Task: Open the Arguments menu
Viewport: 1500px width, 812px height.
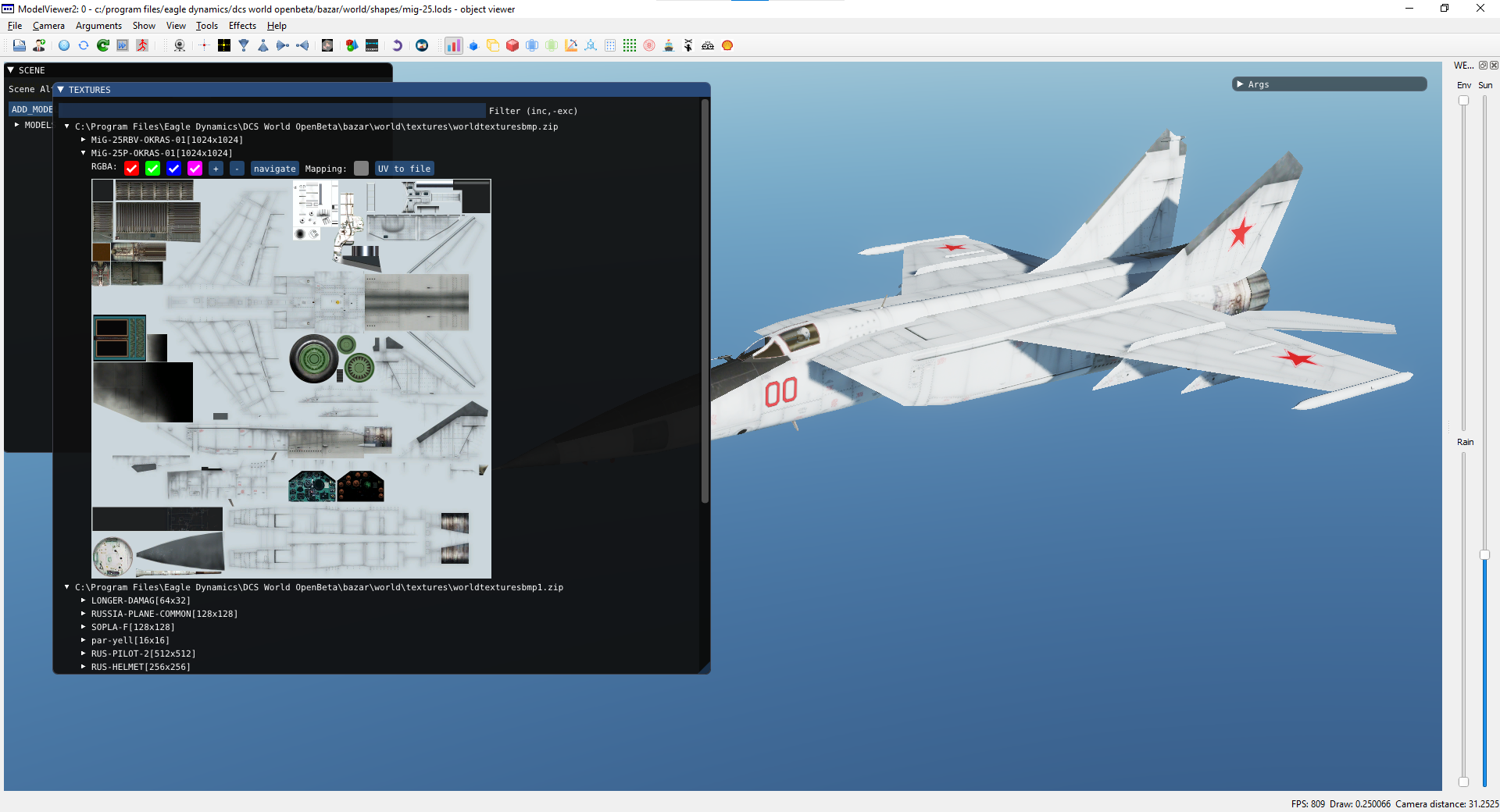Action: tap(98, 26)
